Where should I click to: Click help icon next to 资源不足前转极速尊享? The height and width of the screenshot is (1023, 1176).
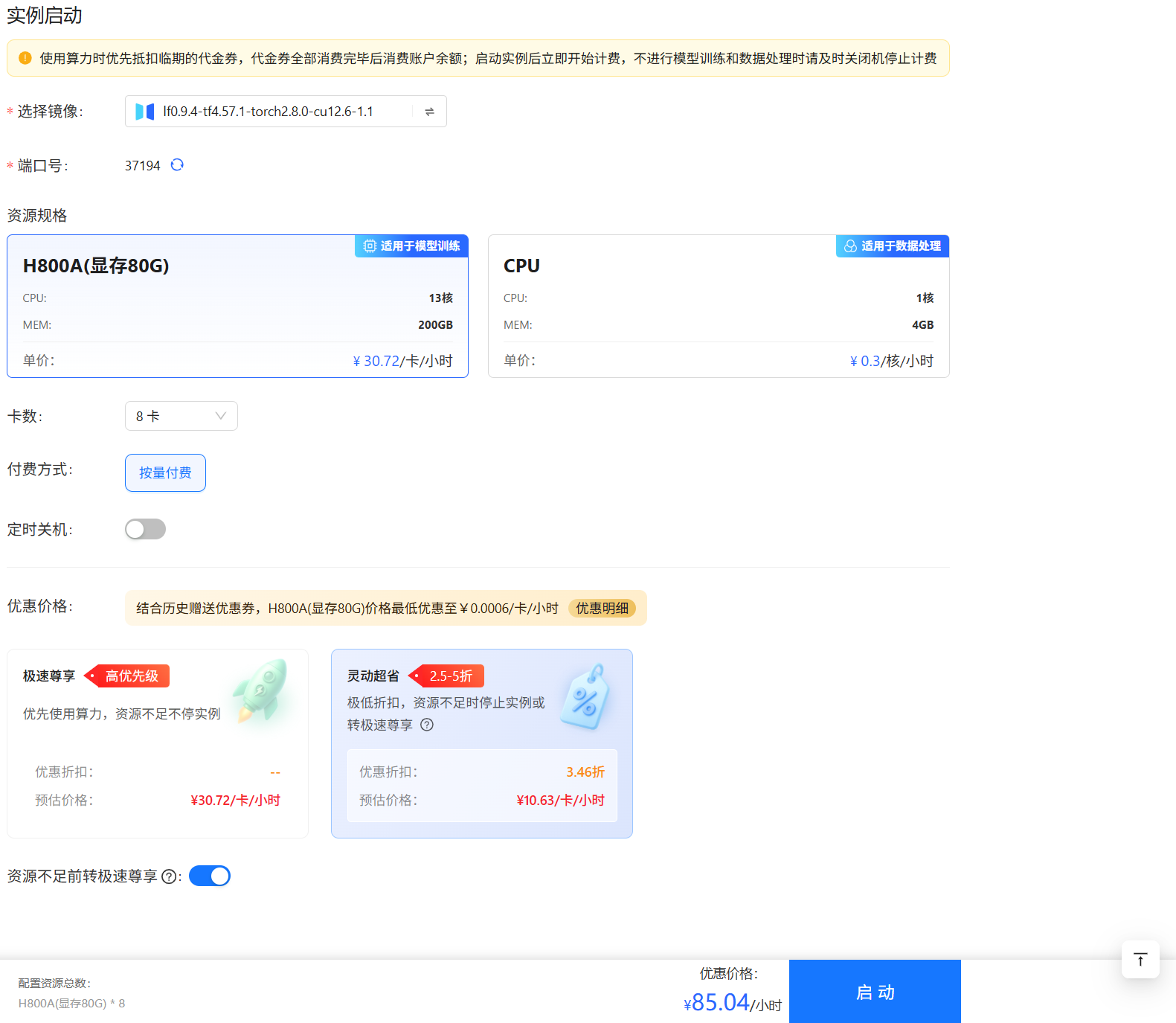click(x=169, y=876)
